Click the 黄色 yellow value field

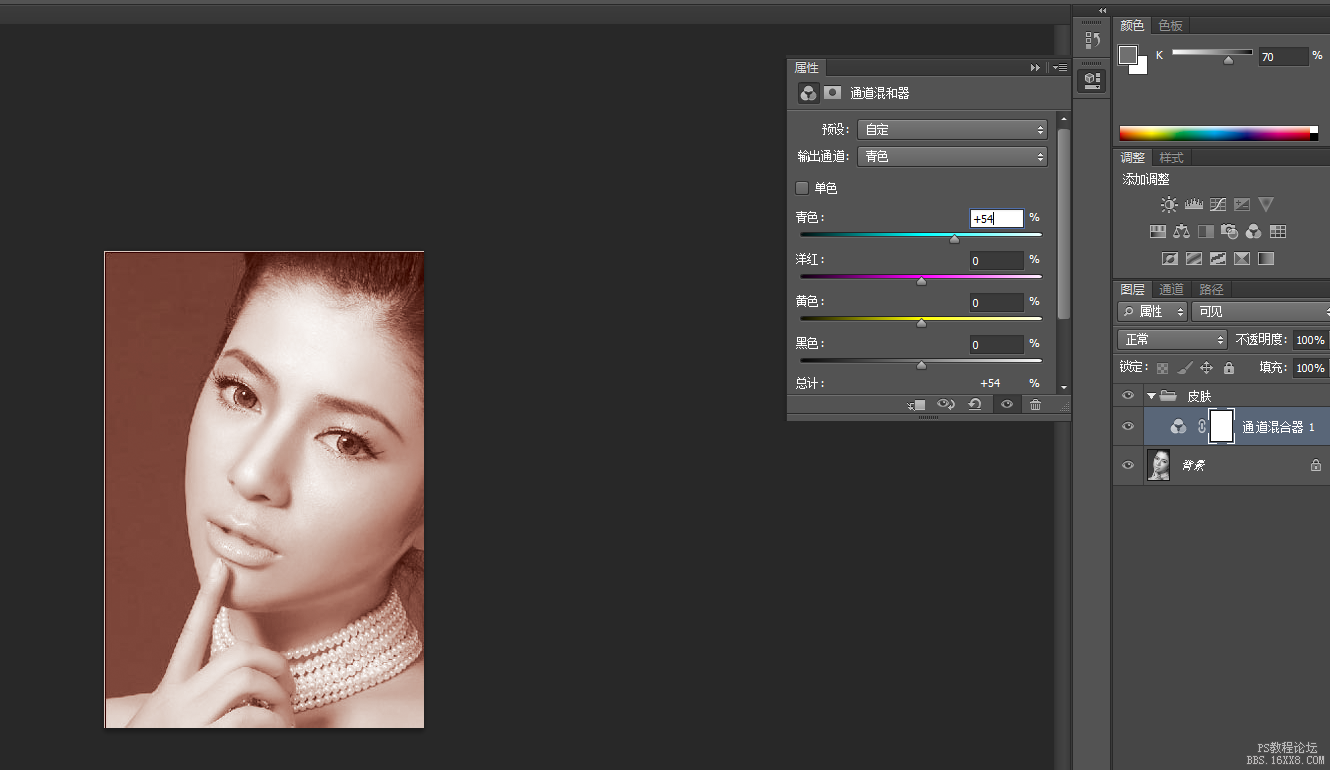point(997,302)
